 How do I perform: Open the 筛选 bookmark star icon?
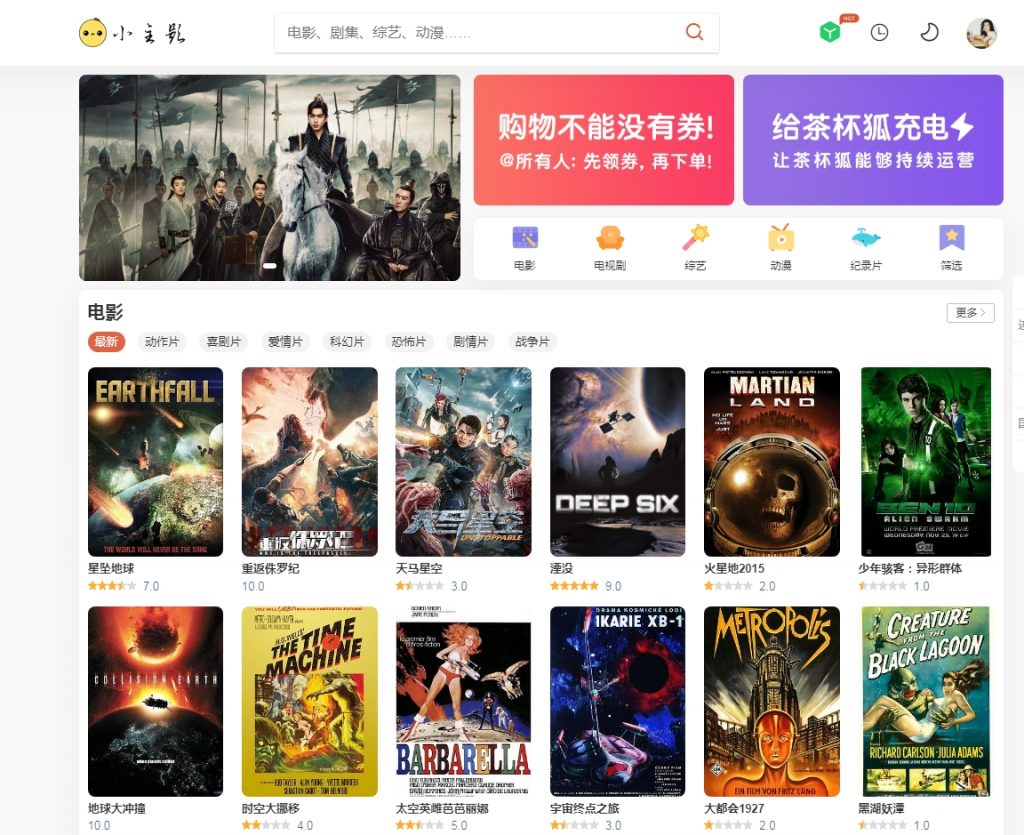point(952,238)
